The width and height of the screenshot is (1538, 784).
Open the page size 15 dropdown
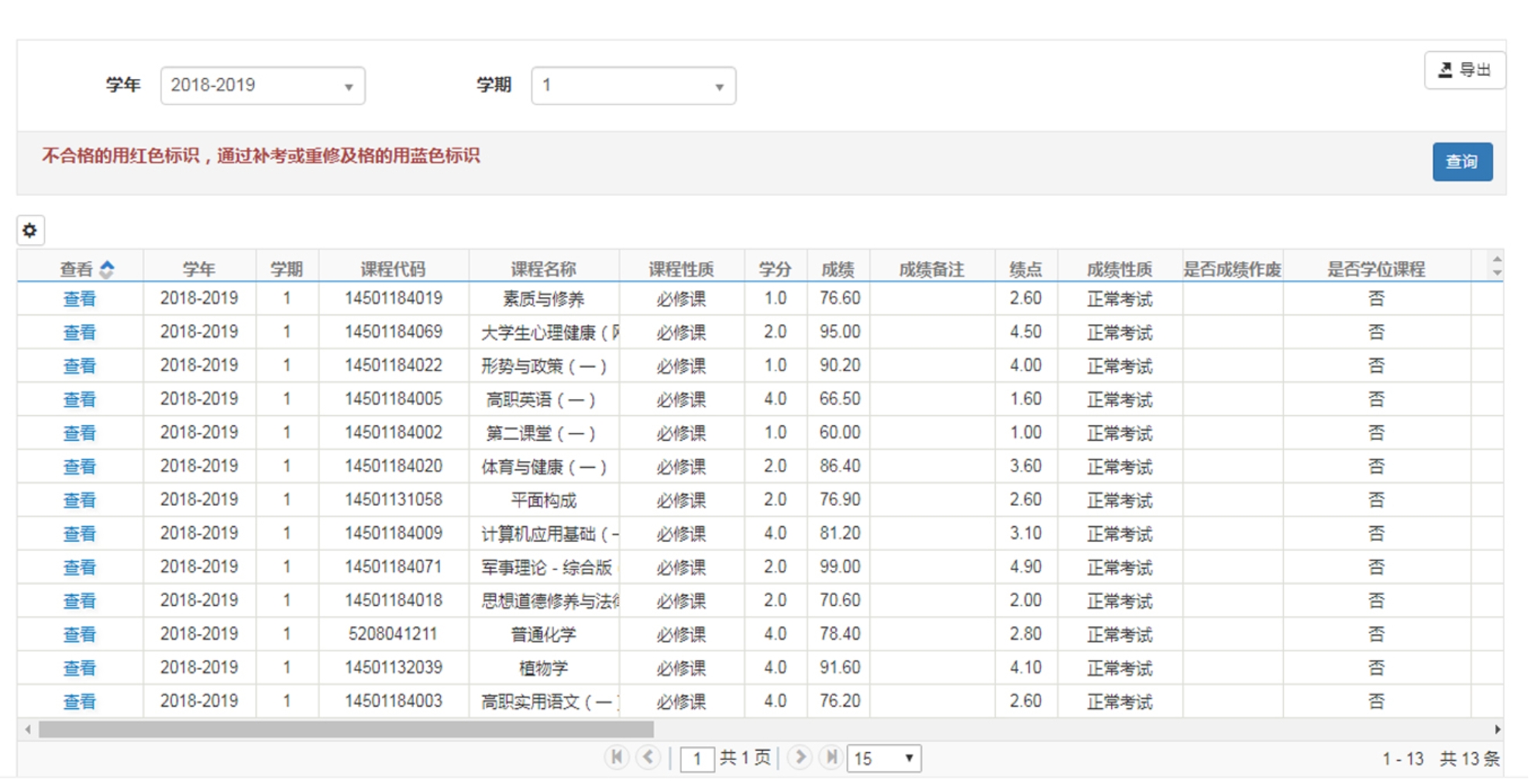coord(883,758)
